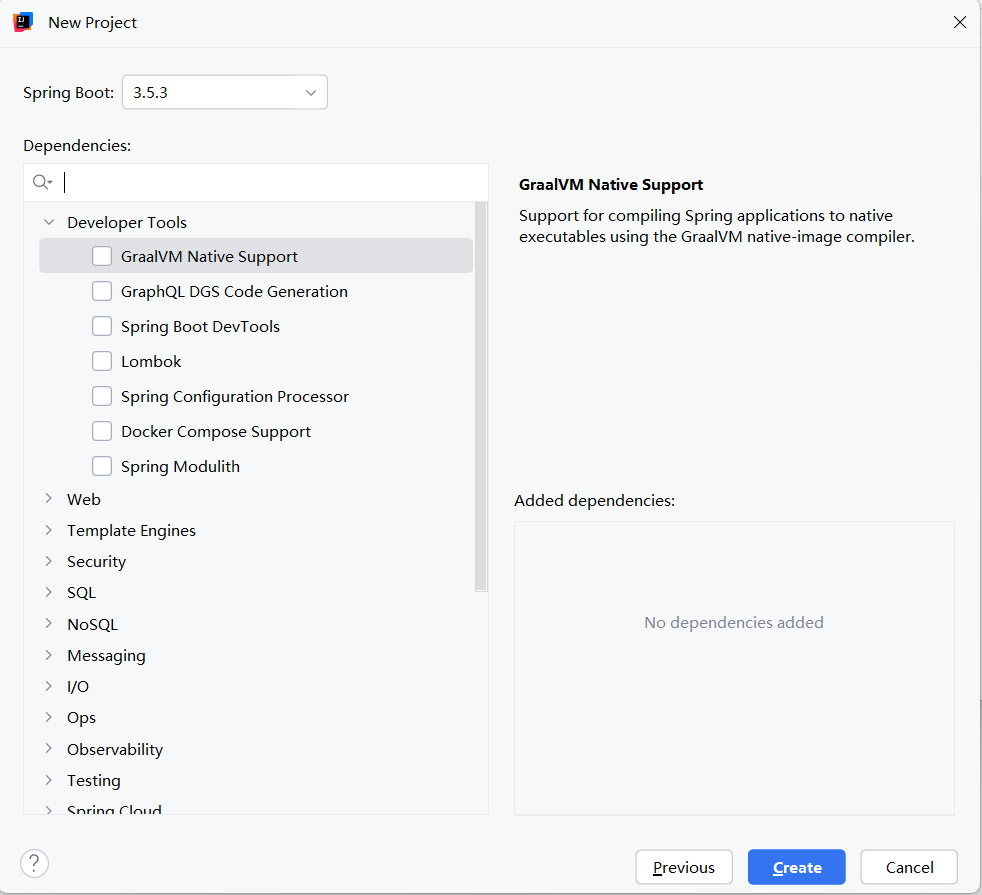
Task: Close the New Project dialog
Action: [959, 23]
